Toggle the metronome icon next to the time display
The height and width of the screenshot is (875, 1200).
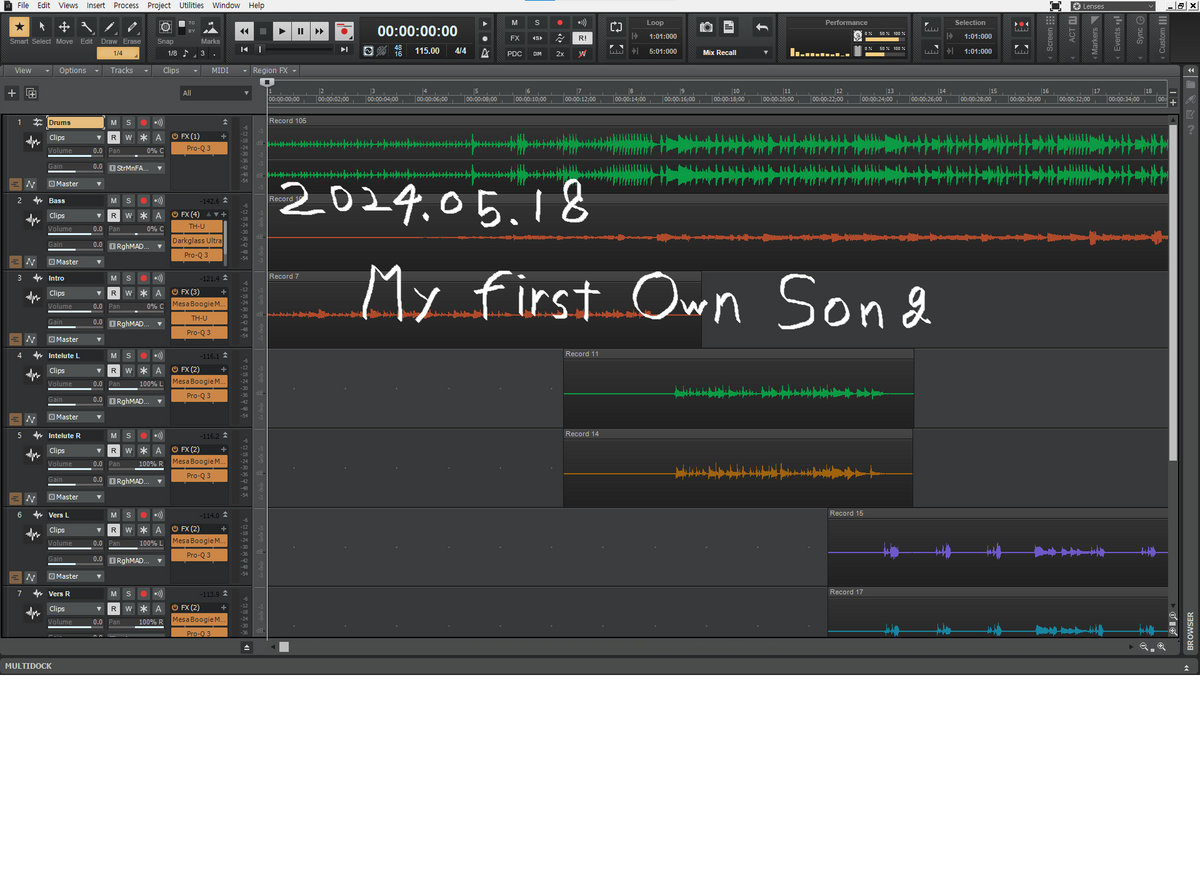(485, 51)
